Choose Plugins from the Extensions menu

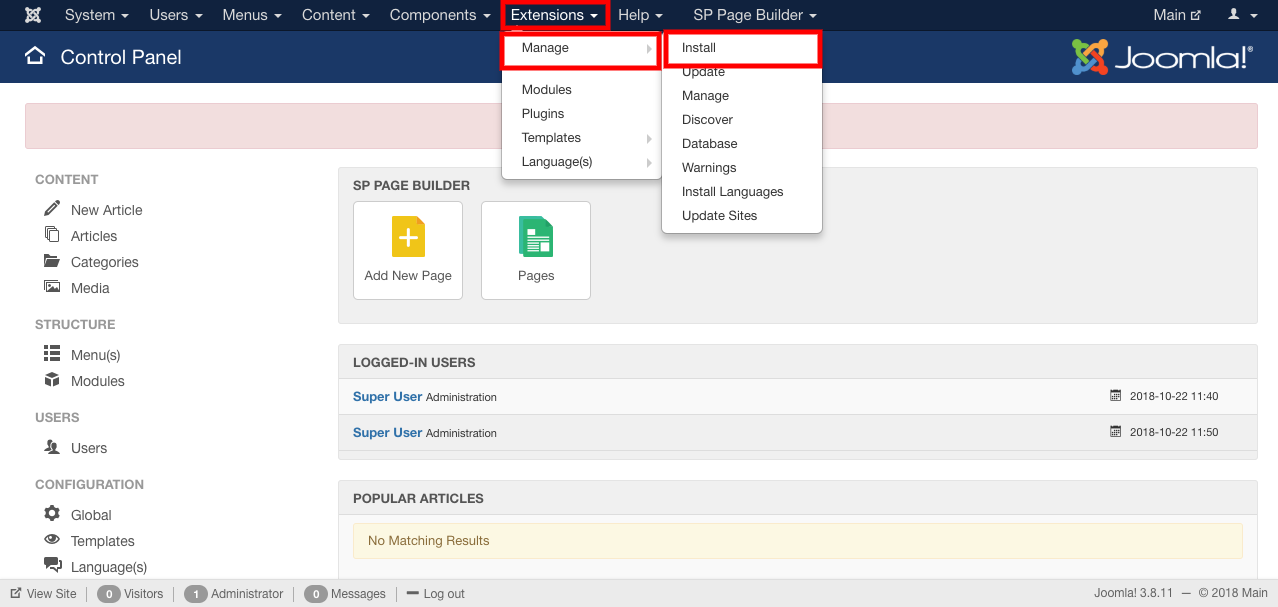[582, 114]
